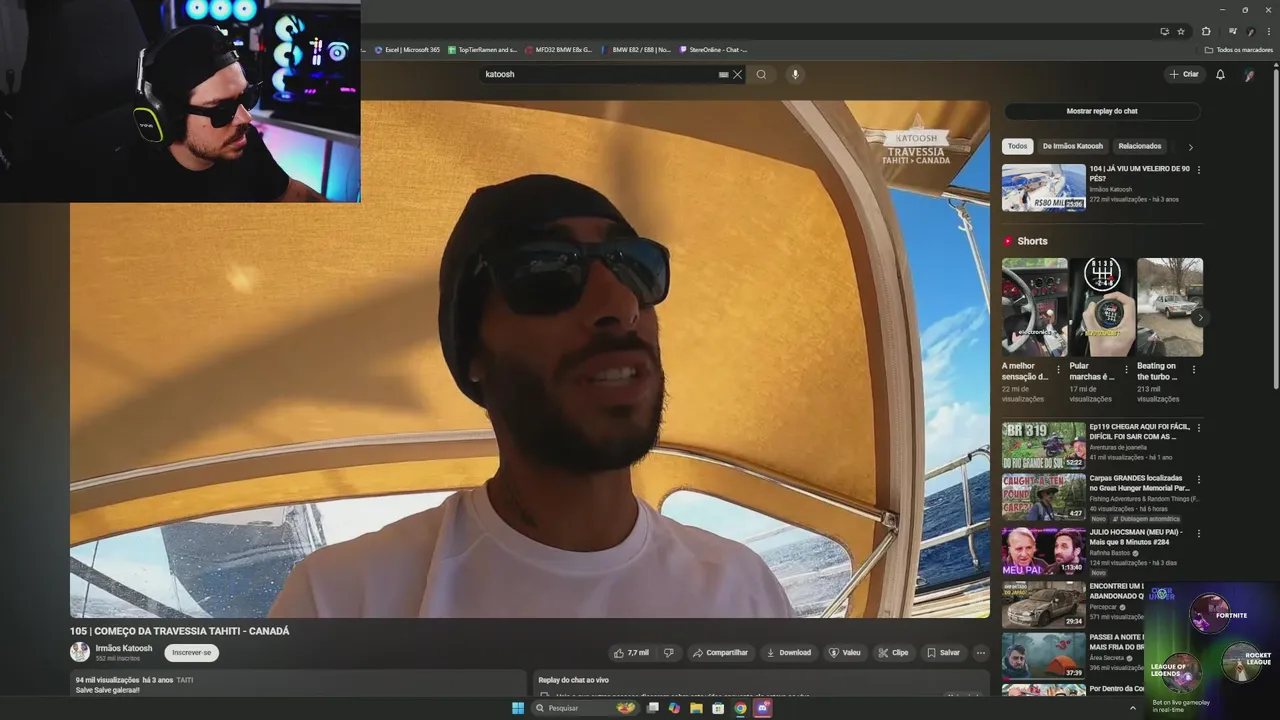Click the '94 mil visualizações' description text

(x=107, y=680)
